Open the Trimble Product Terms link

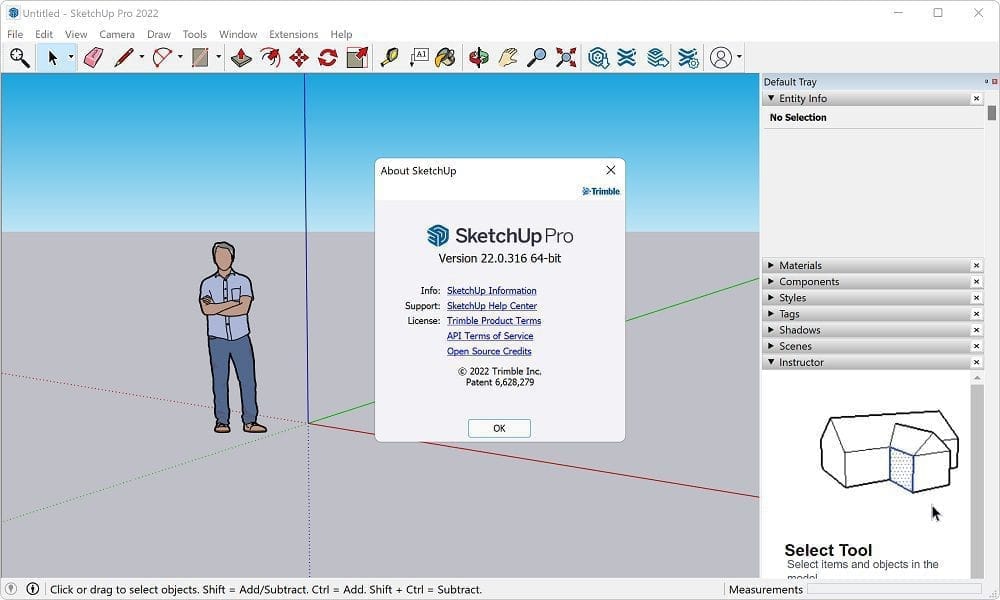tap(494, 321)
